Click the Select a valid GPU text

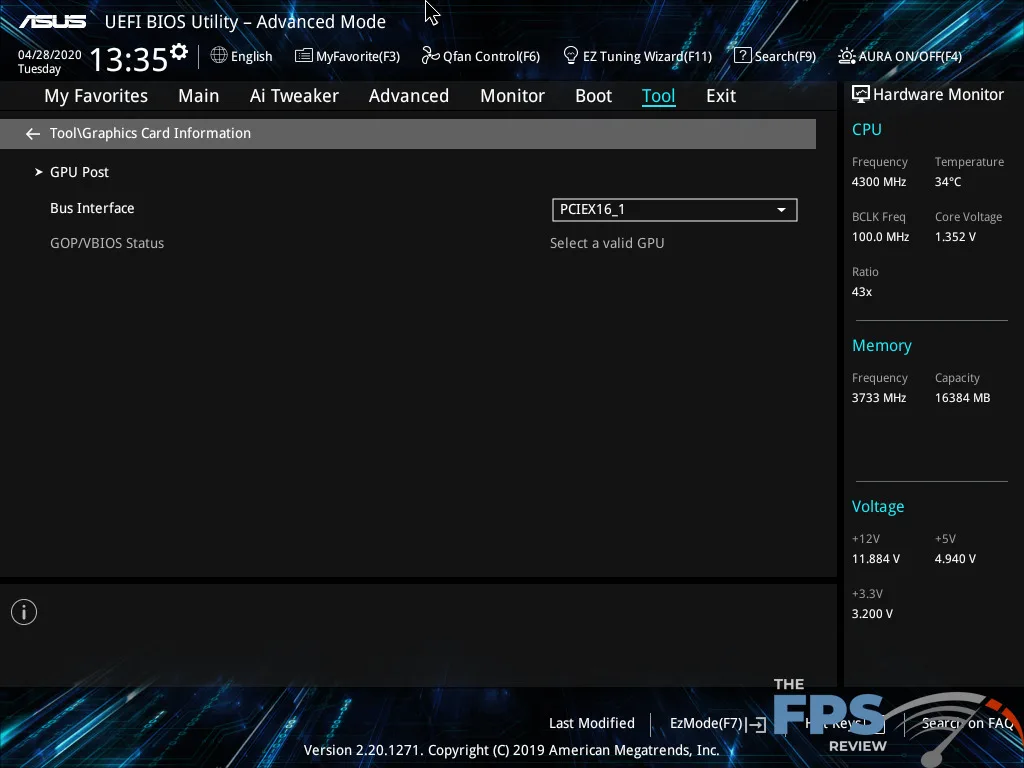coord(607,243)
